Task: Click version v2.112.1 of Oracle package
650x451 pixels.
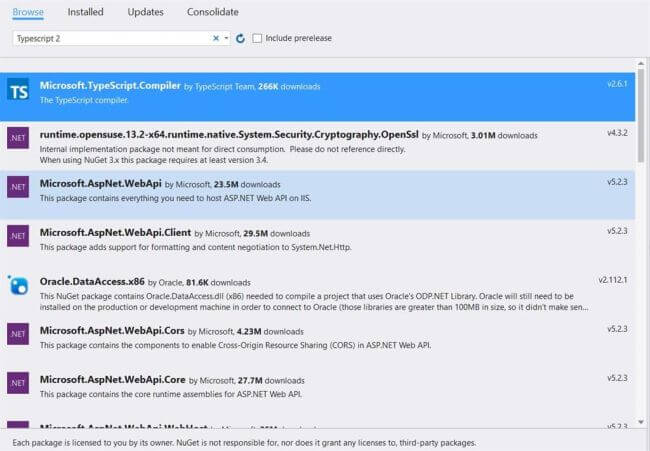Action: click(x=613, y=280)
